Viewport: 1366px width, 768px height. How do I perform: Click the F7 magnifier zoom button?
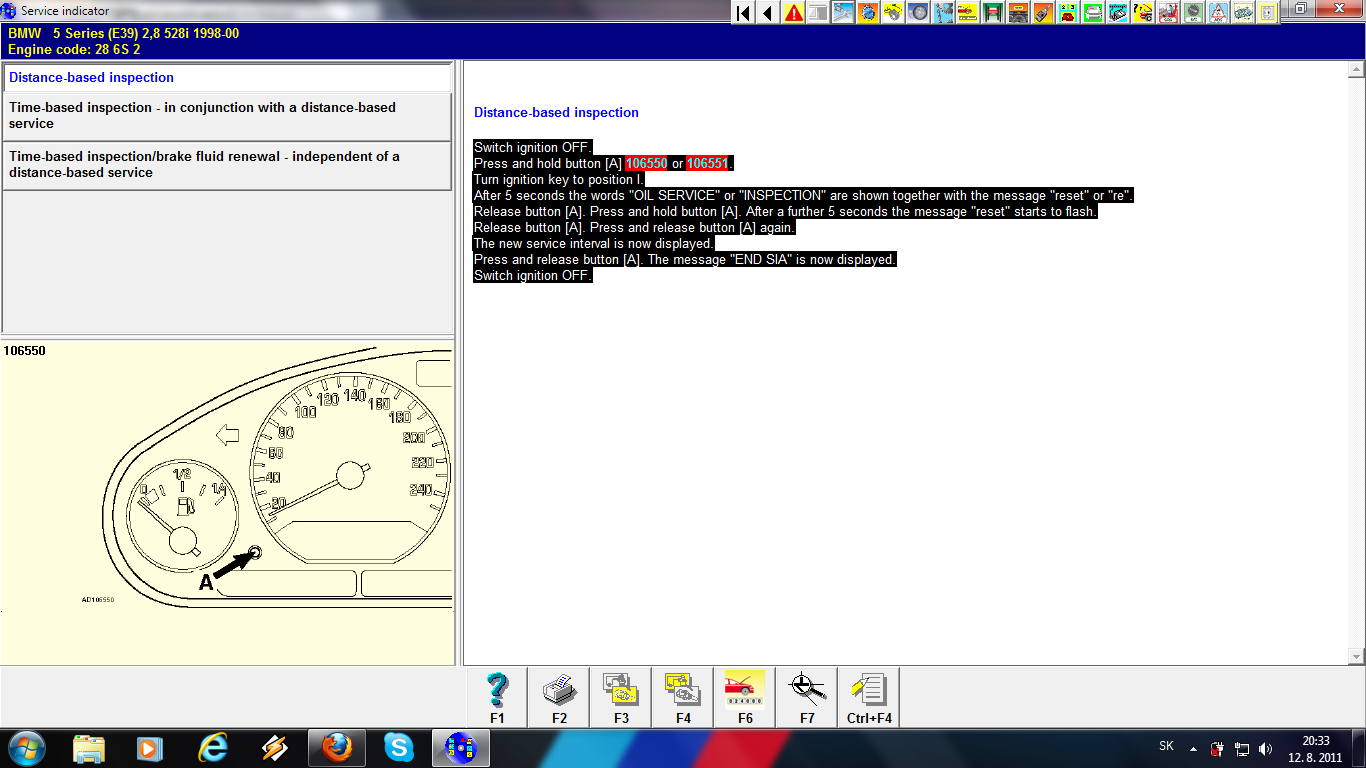(807, 696)
